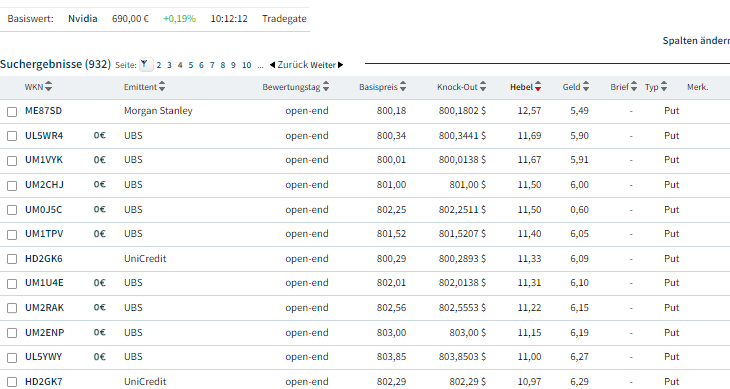Screen dimensions: 730x389
Task: Tick the checkbox for UL5YWY
Action: point(12,358)
